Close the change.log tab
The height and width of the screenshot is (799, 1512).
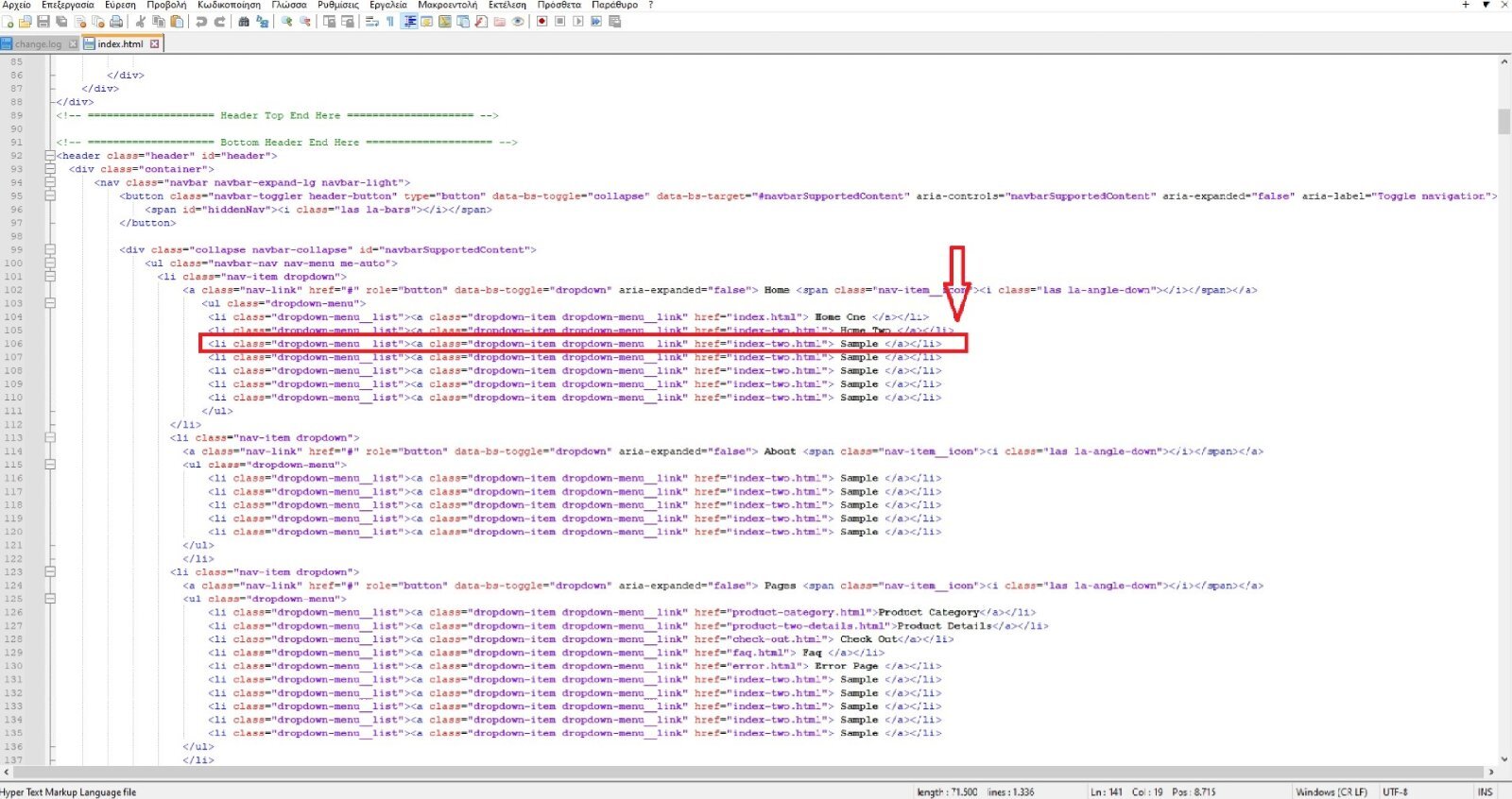[x=73, y=43]
